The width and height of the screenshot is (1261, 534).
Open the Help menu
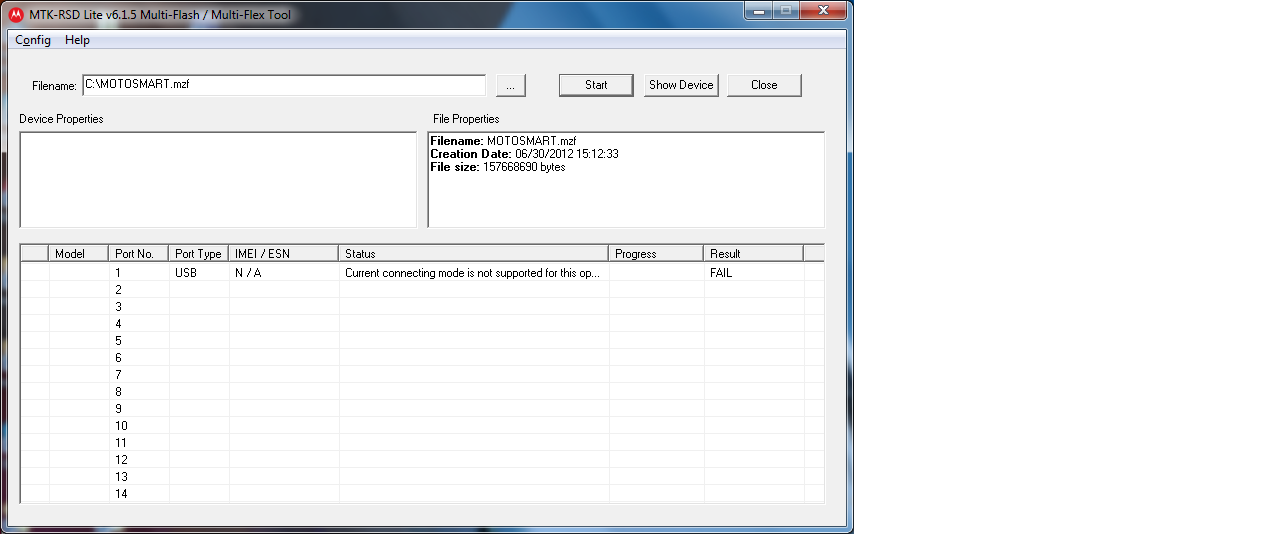pos(77,40)
